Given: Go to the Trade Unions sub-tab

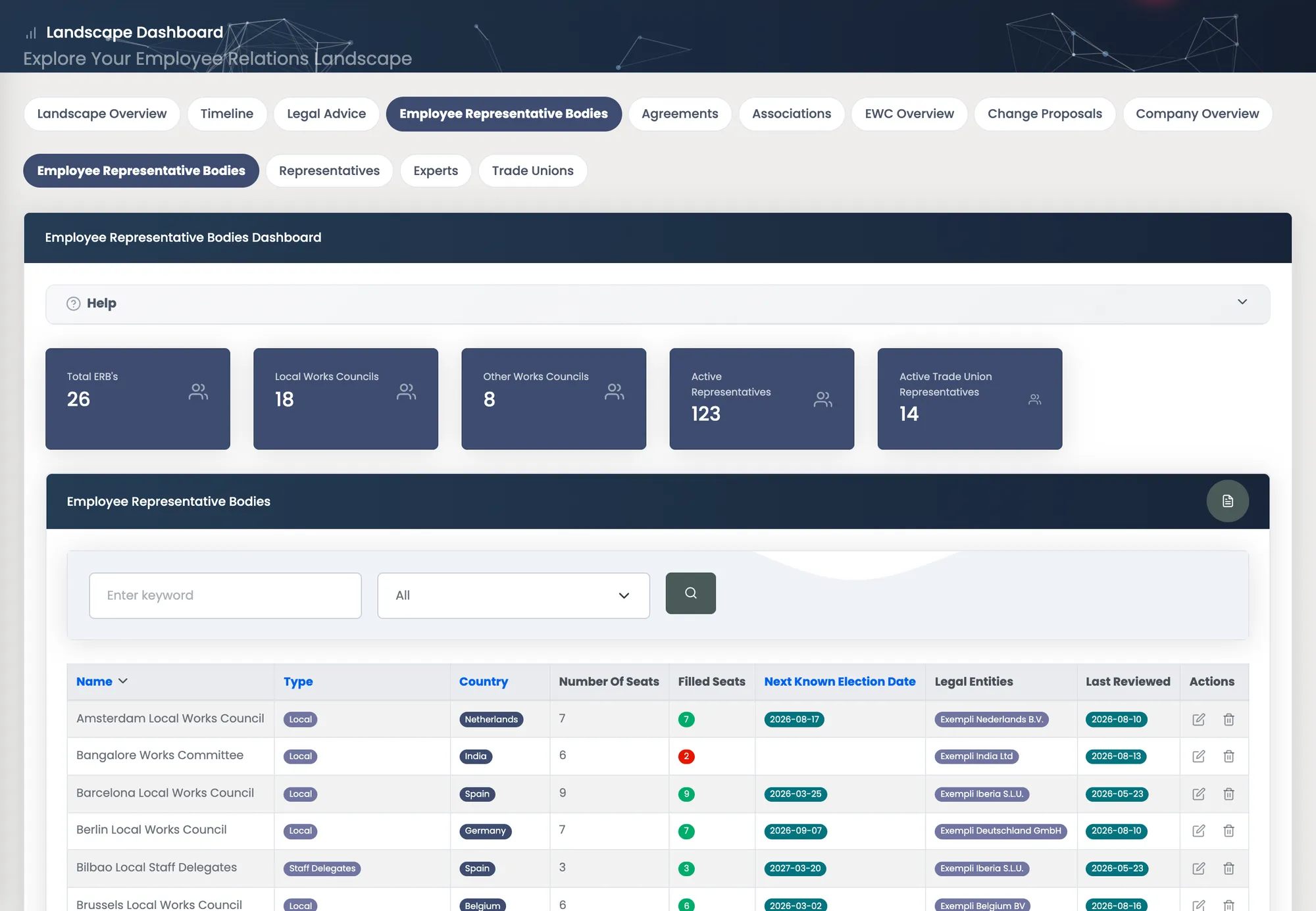Looking at the screenshot, I should pos(532,171).
